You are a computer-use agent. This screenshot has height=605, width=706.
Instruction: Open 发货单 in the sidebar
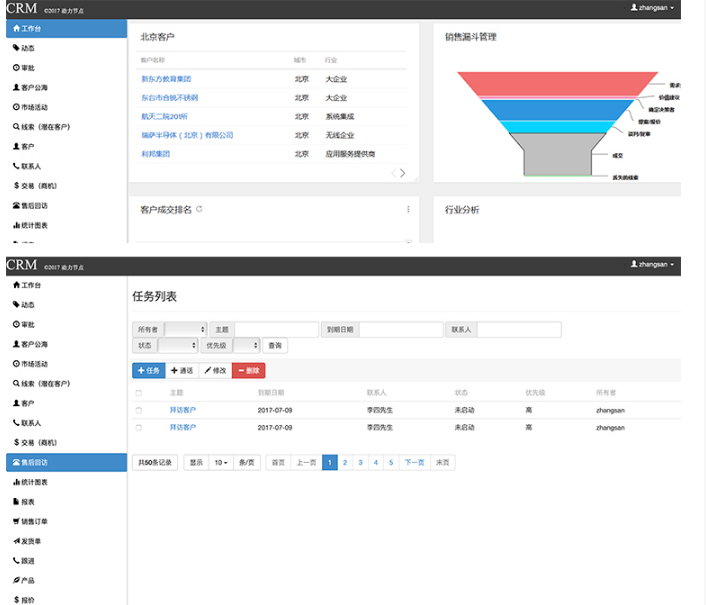coord(30,541)
